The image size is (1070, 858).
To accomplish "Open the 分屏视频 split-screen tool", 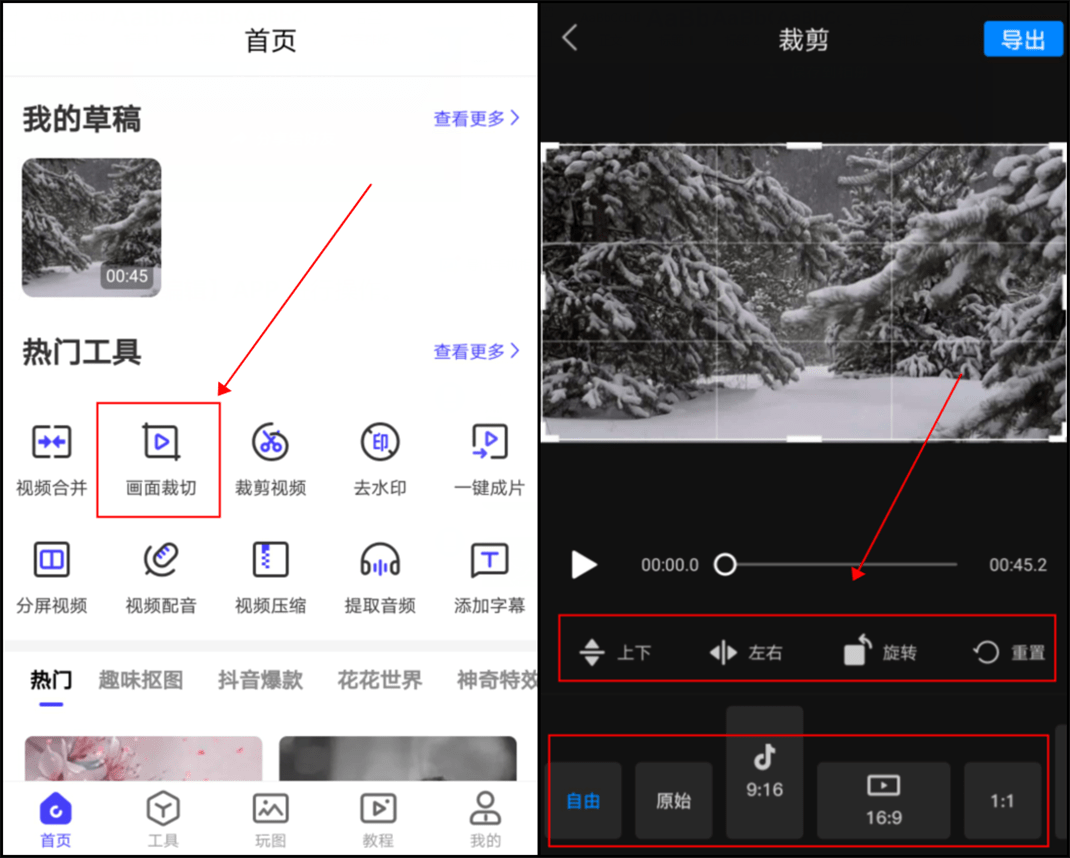I will coord(52,578).
